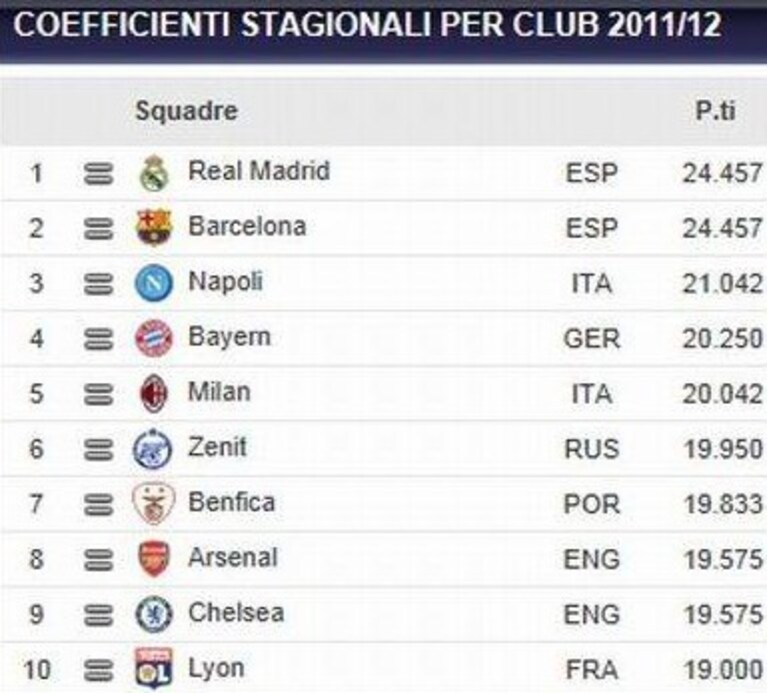767x693 pixels.
Task: Click the Benfica team name
Action: pyautogui.click(x=232, y=502)
